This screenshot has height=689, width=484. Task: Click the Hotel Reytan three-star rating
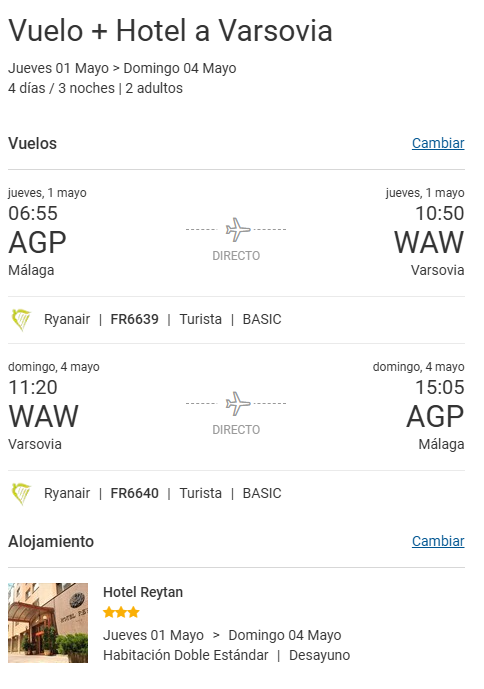click(121, 612)
